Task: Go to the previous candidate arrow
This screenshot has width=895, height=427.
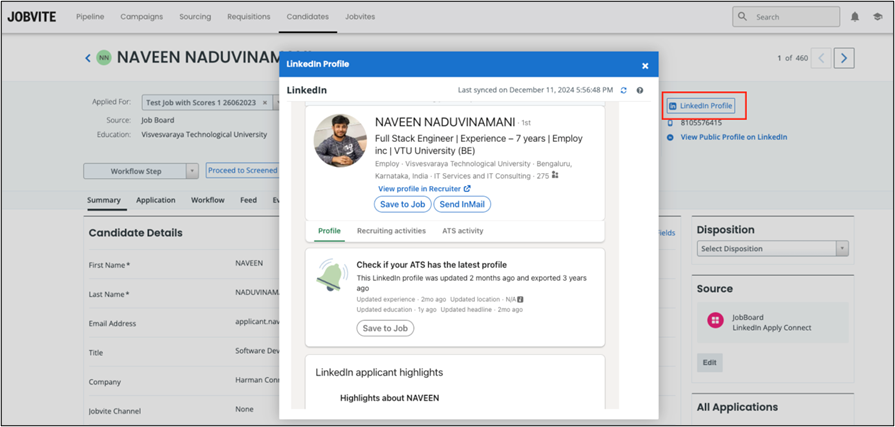Action: click(x=821, y=58)
